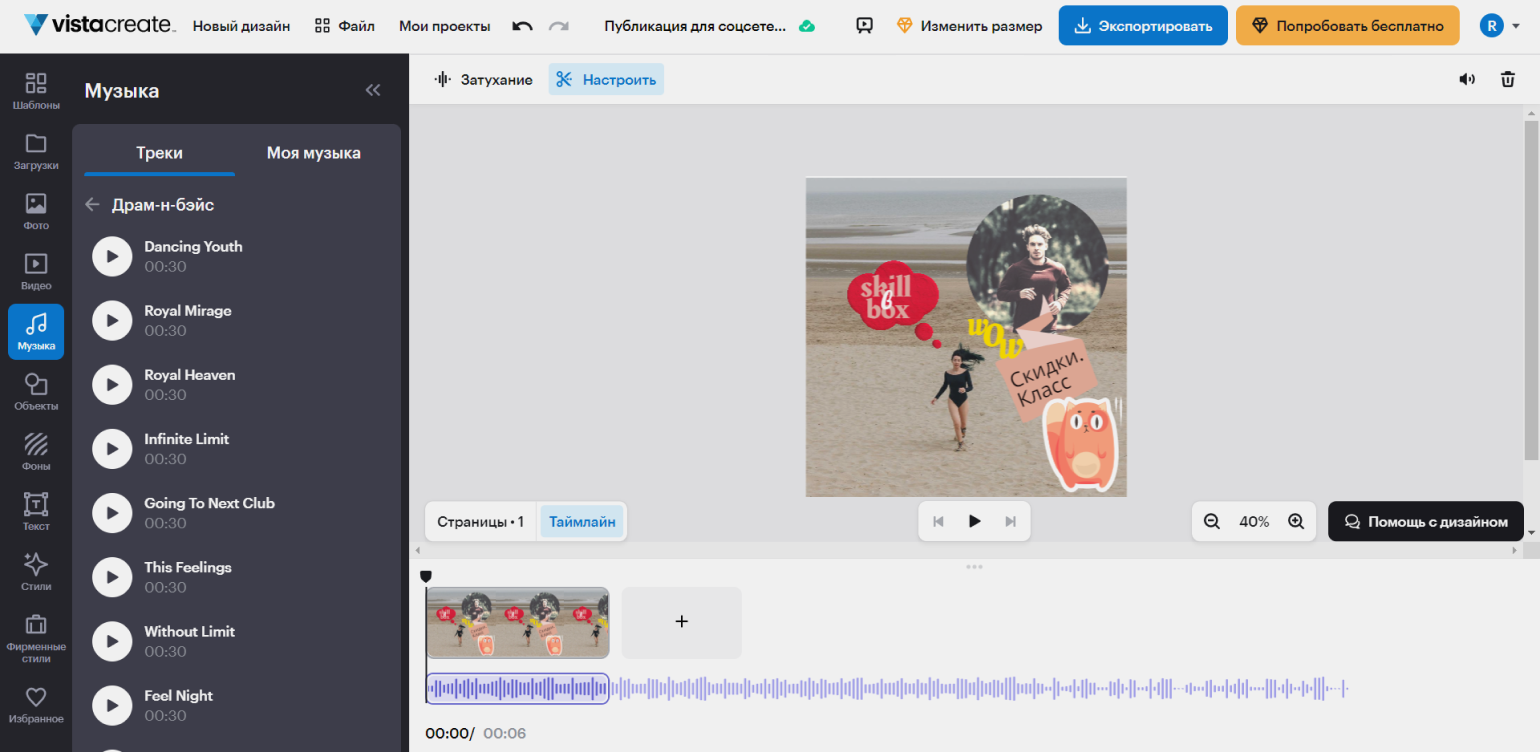1540x752 pixels.
Task: Skip to next page in player
Action: pyautogui.click(x=1011, y=521)
